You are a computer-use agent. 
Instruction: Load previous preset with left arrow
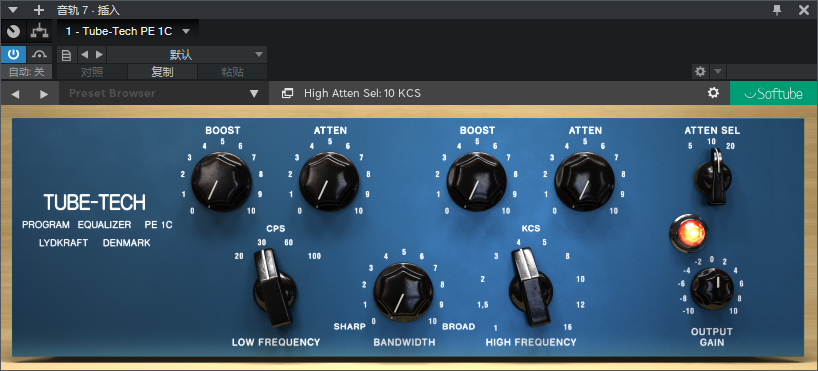(x=85, y=55)
